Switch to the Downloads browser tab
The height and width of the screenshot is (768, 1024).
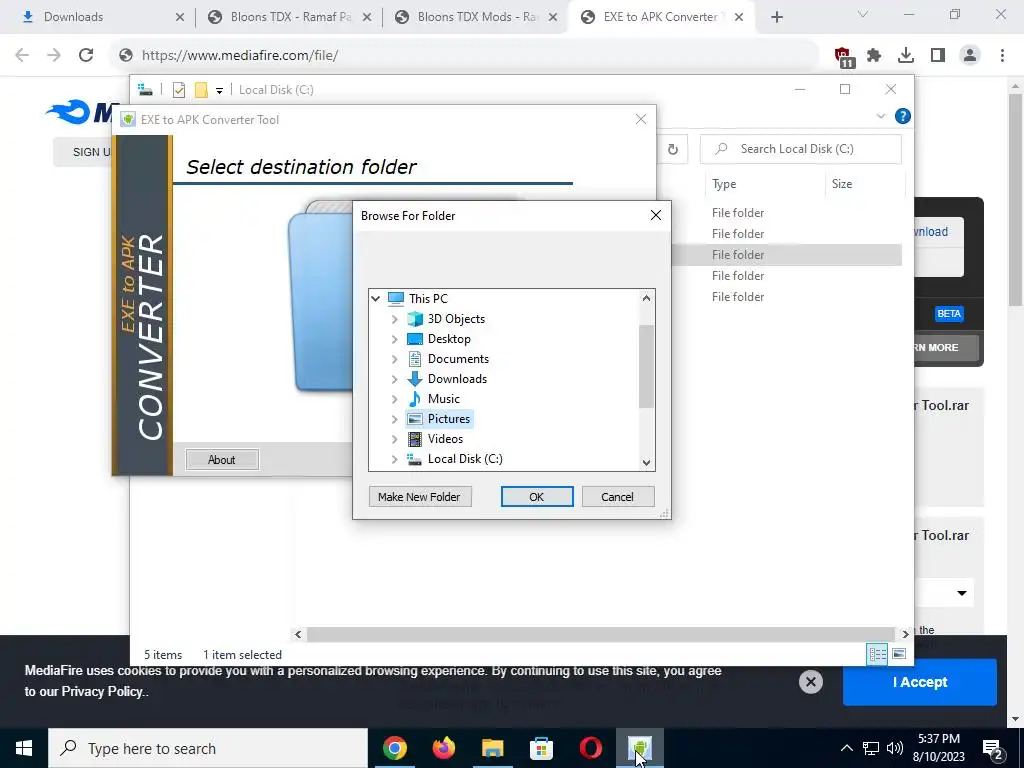[103, 17]
